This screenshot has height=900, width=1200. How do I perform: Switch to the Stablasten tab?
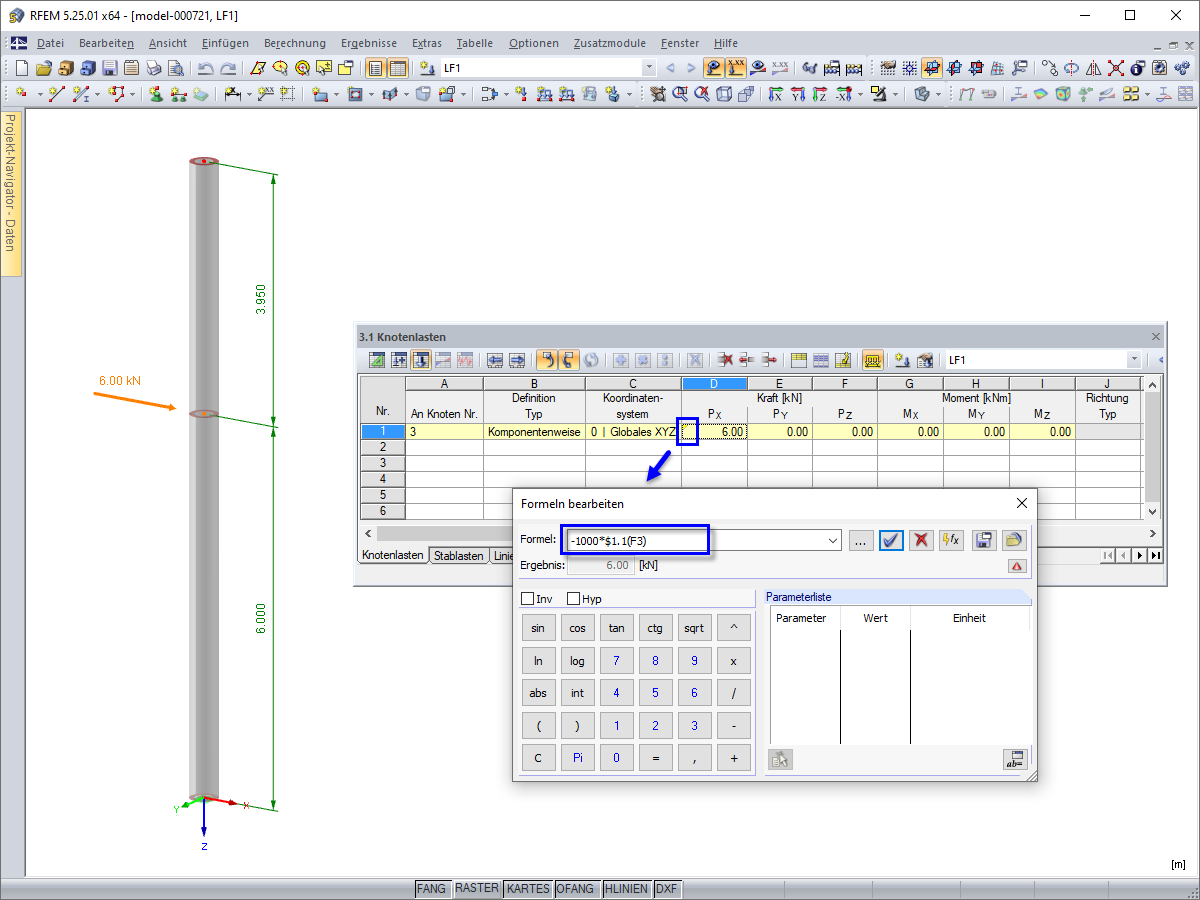pos(459,555)
